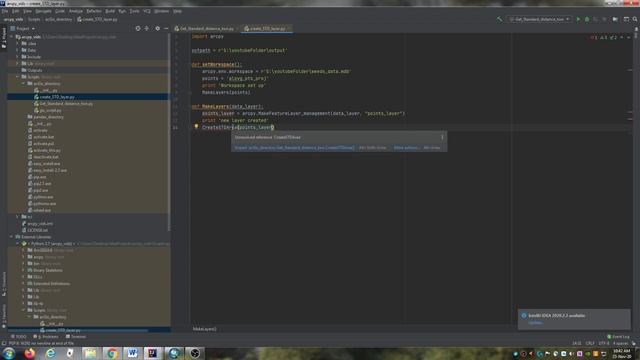
Task: Click the yellow lightbulb intention icon
Action: coord(196,127)
